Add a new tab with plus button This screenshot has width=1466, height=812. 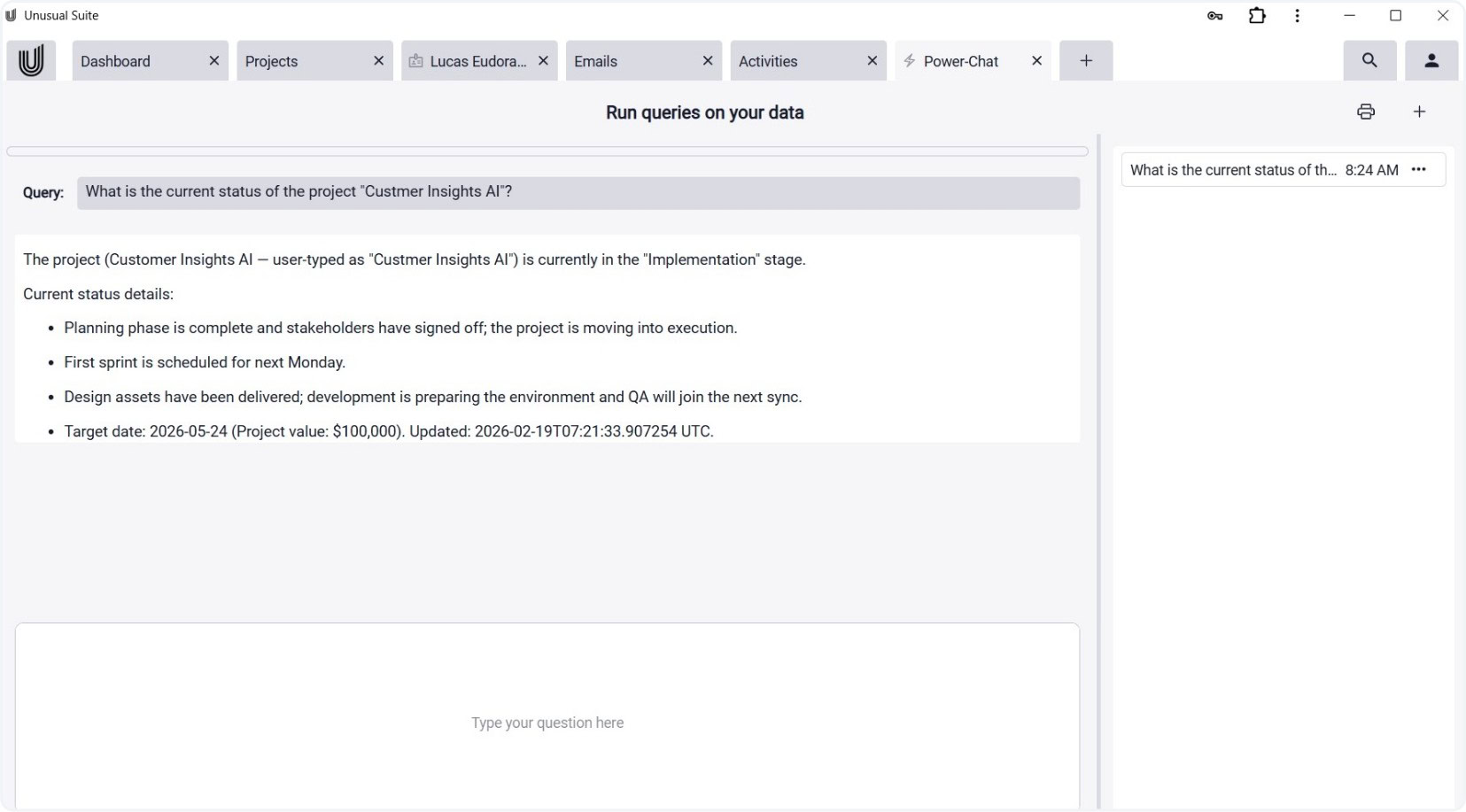tap(1085, 61)
